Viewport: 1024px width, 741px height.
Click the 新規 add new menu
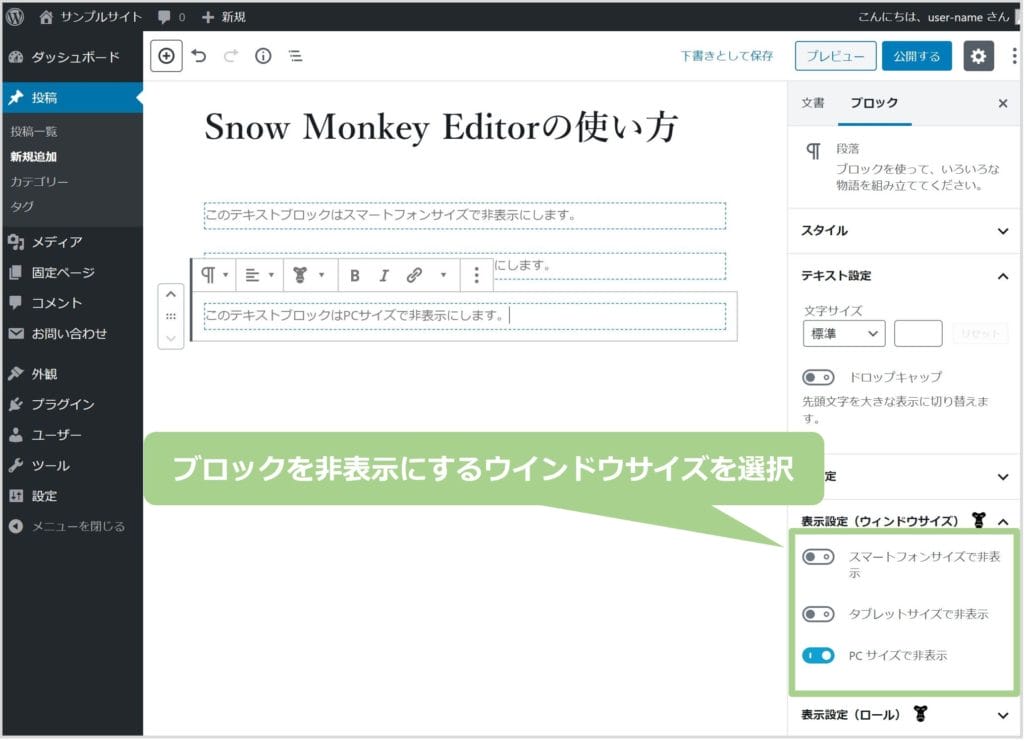point(223,17)
